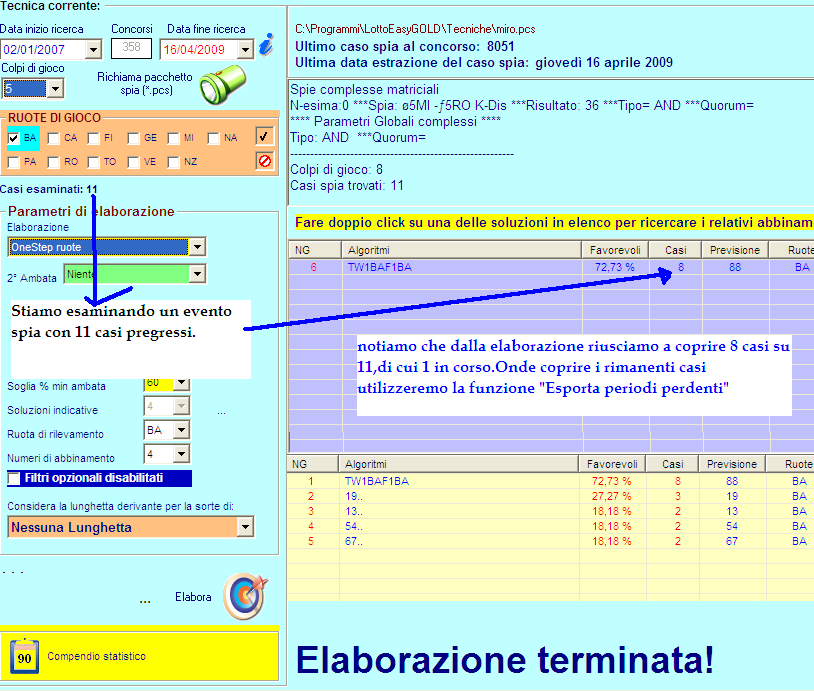Click the flashlight icon to recall spy package

tap(221, 83)
